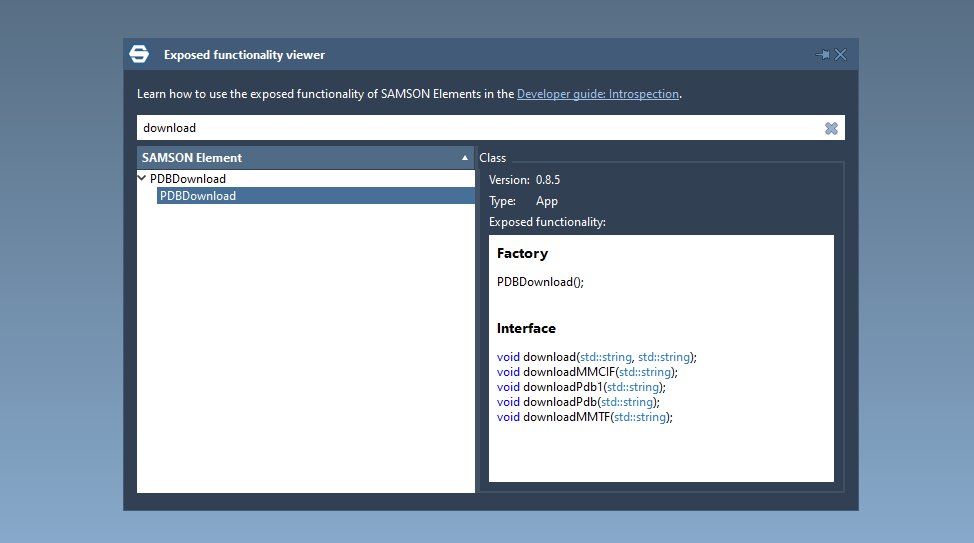Click the download(std::string, std::string) function
This screenshot has height=543, width=974.
click(596, 357)
